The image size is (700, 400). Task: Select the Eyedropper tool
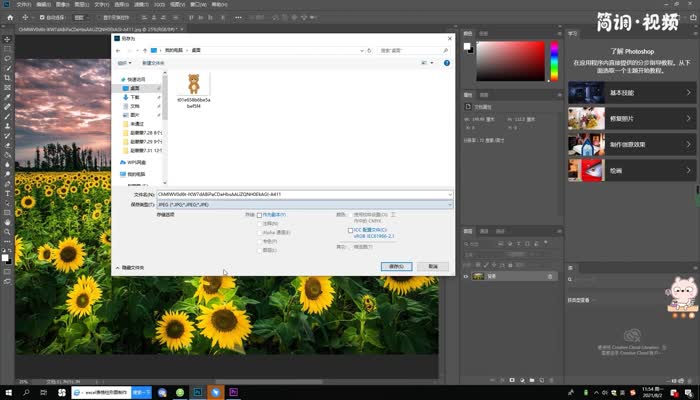coord(7,96)
